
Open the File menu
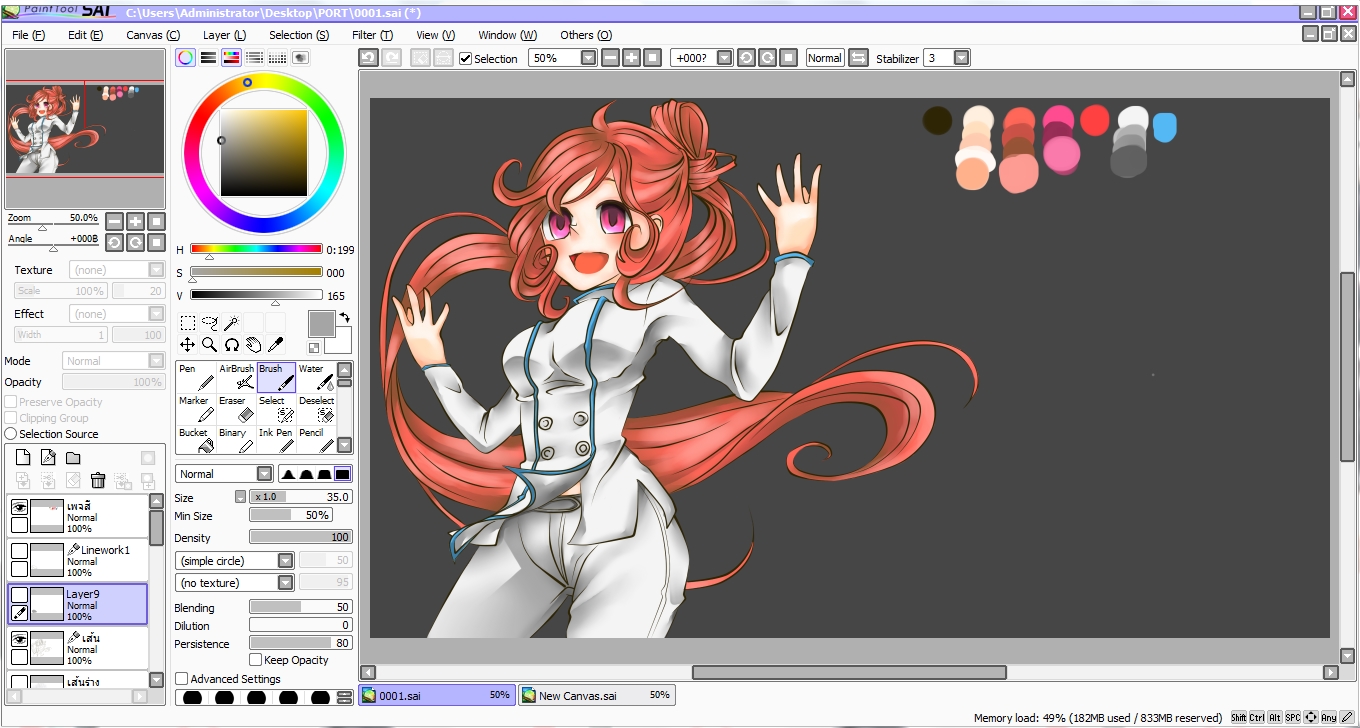tap(28, 35)
